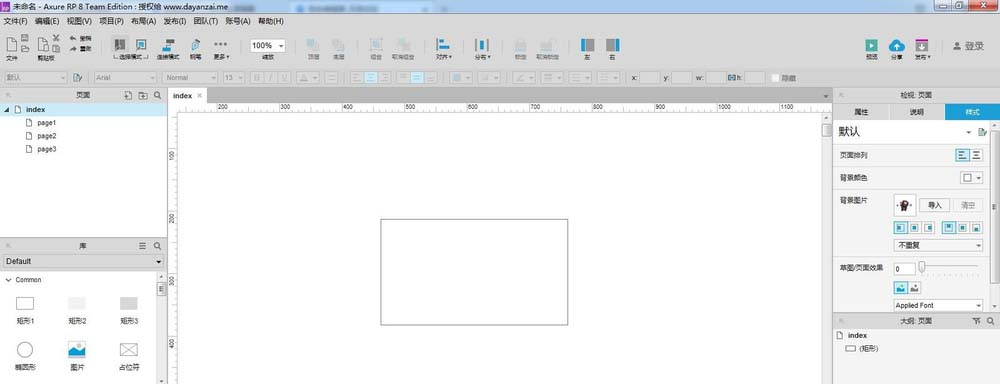Viewport: 1000px width, 384px height.
Task: Open the View (视图) menu
Action: point(79,21)
